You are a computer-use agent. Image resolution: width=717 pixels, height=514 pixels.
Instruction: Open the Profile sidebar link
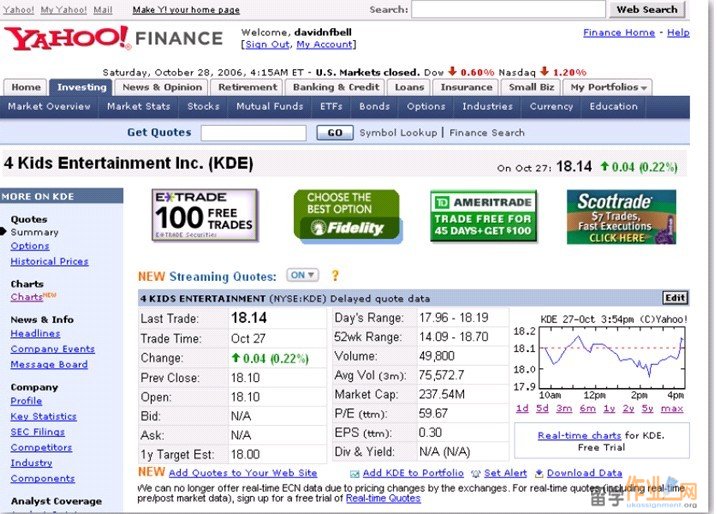point(26,401)
